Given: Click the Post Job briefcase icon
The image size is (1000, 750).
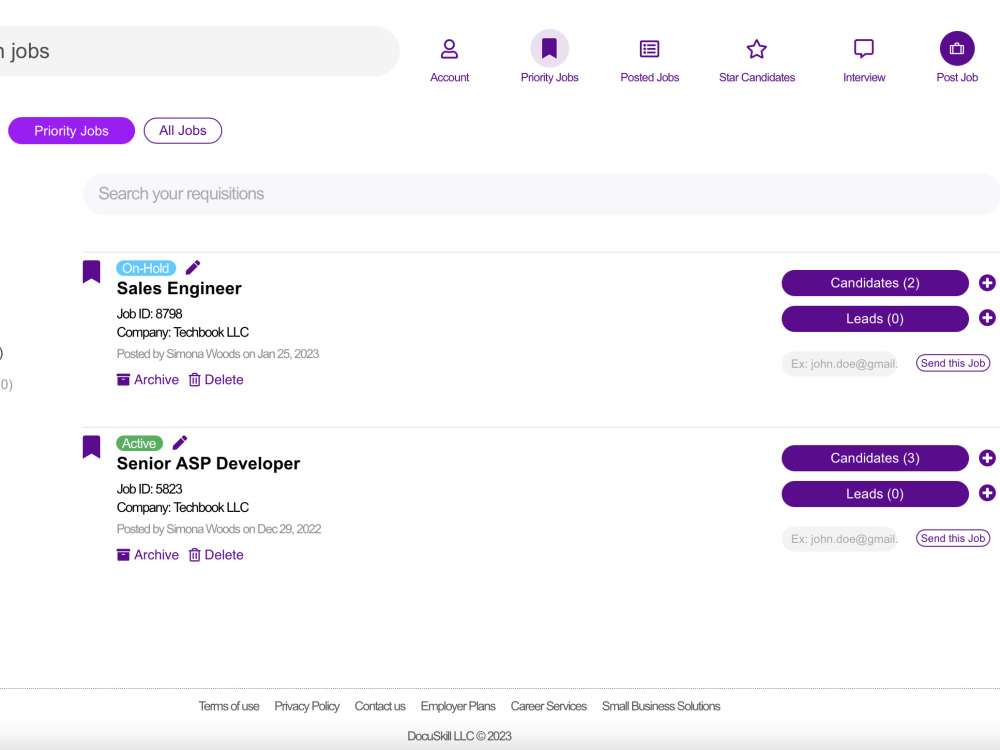Looking at the screenshot, I should pos(956,47).
